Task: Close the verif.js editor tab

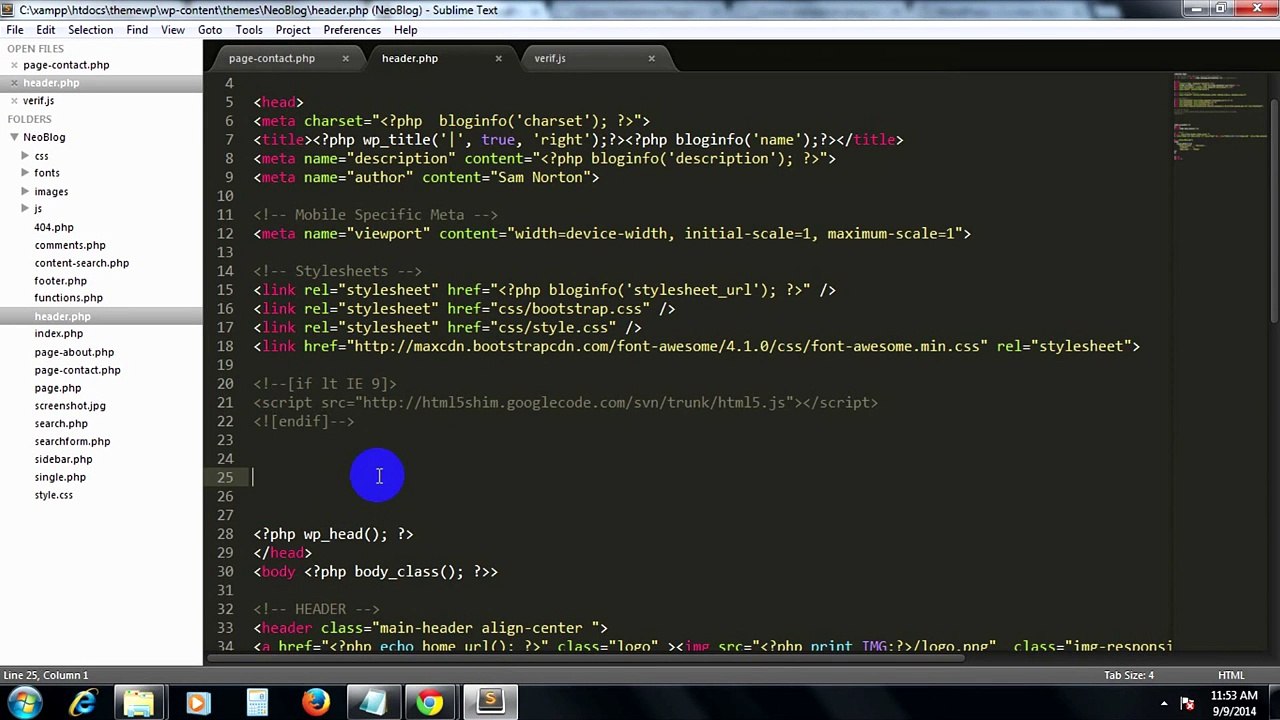Action: 651,58
